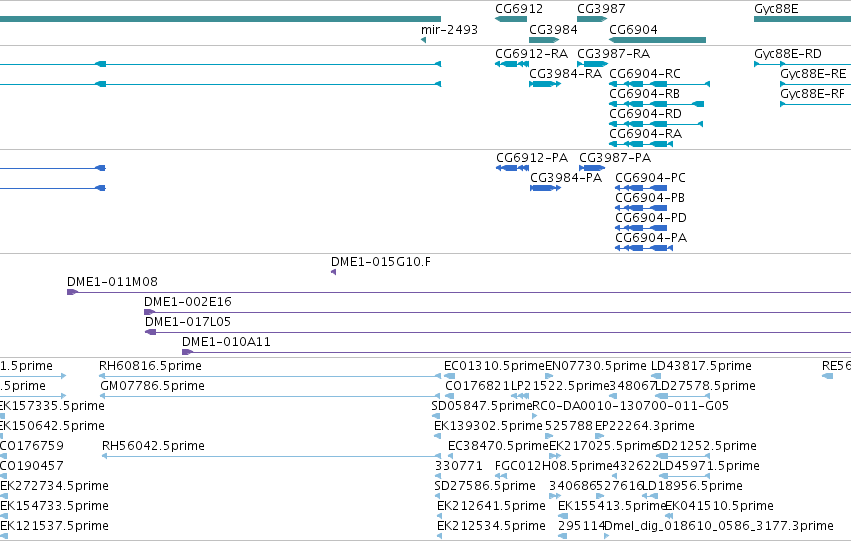Image resolution: width=851 pixels, height=541 pixels.
Task: Select transcript CG6904-RB label
Action: point(644,94)
